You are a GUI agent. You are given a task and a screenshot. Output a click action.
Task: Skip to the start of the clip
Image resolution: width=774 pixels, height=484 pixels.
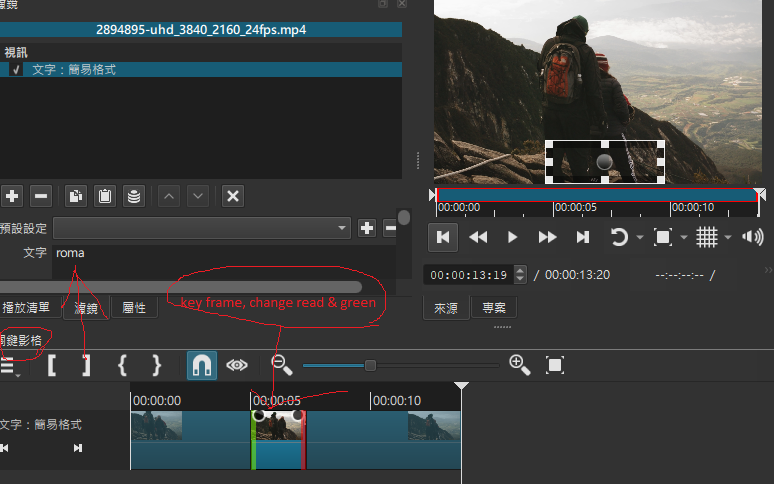(x=444, y=237)
